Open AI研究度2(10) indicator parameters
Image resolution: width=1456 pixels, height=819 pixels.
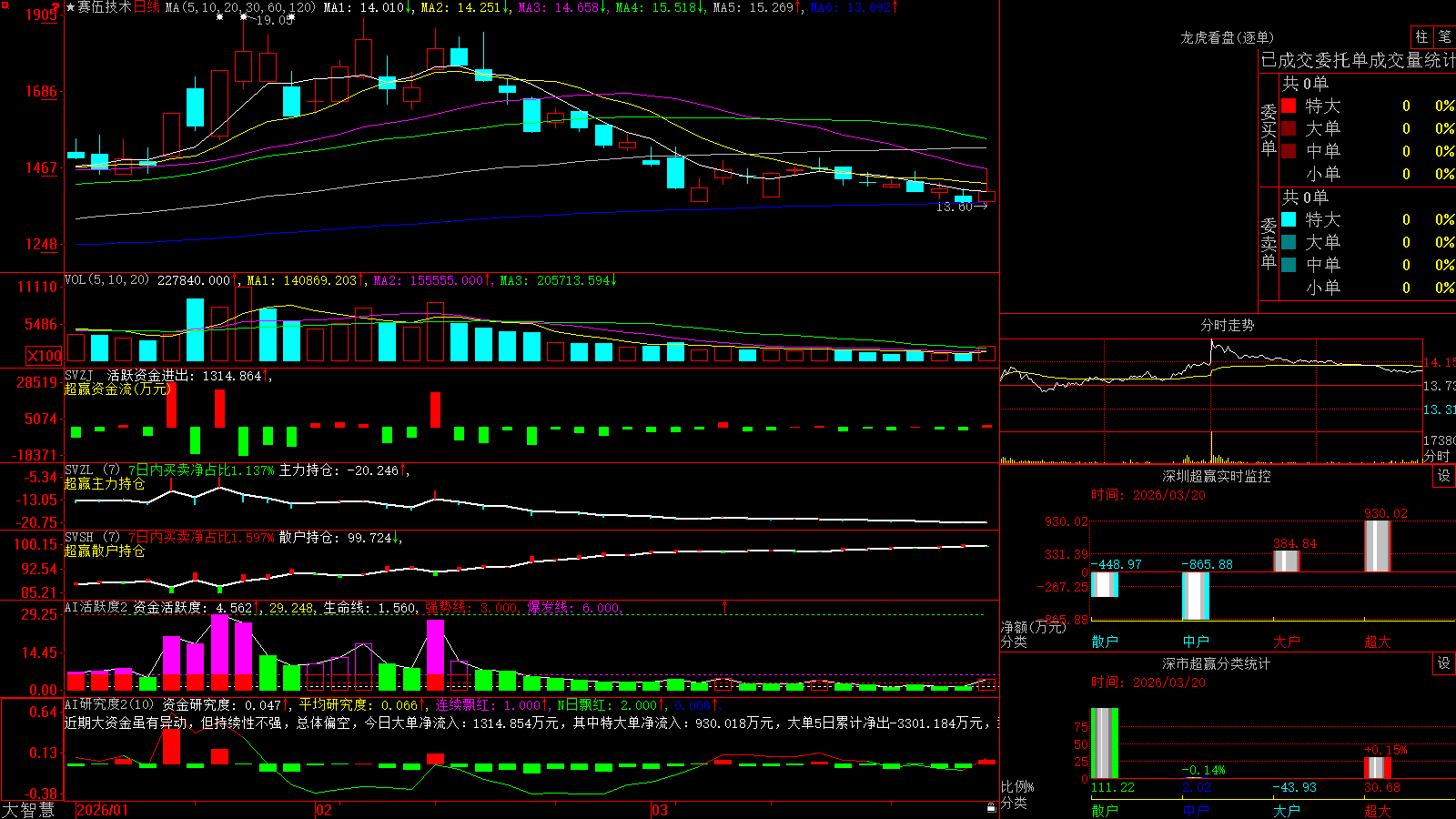pyautogui.click(x=109, y=704)
